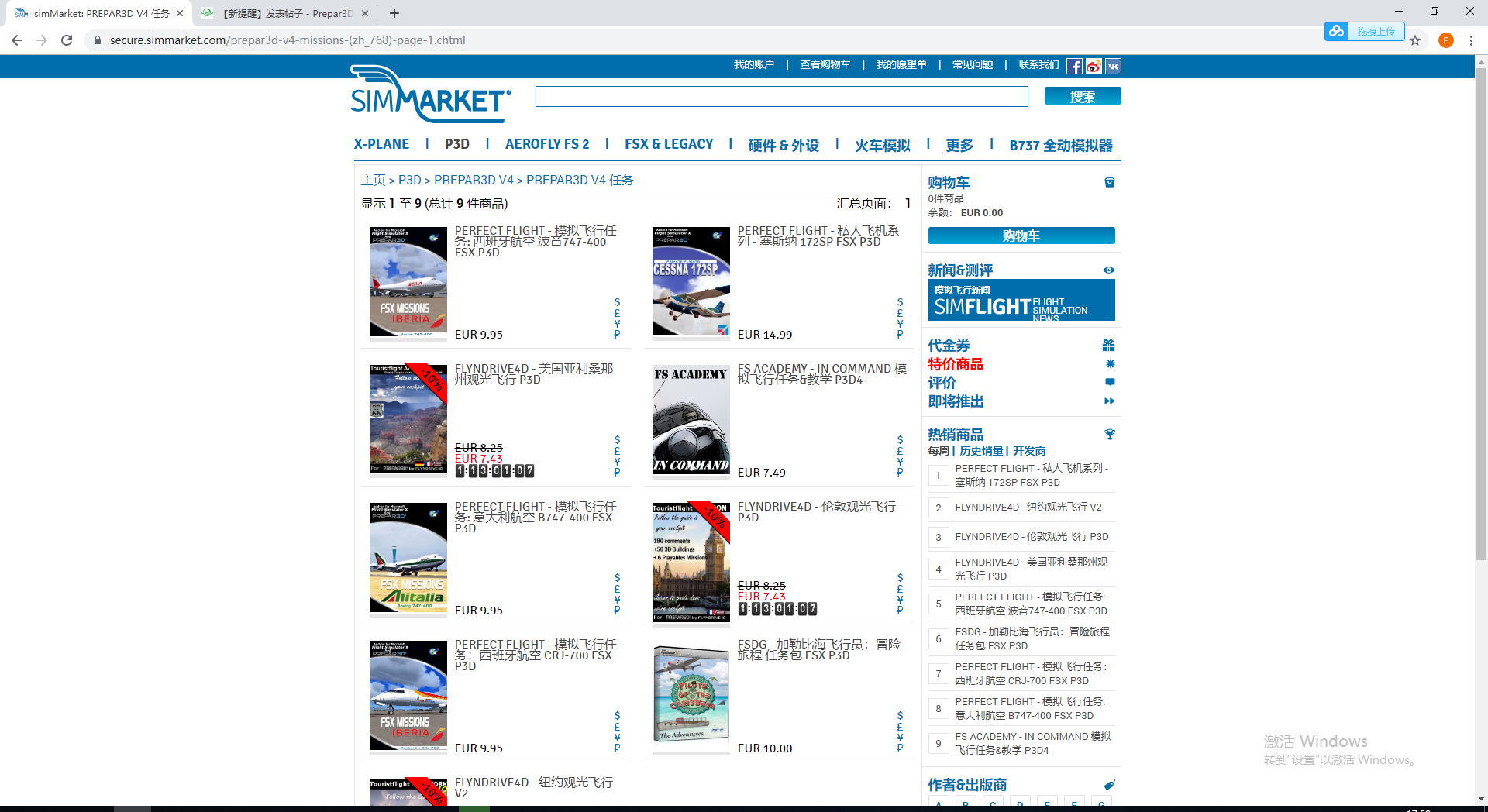1488x812 pixels.
Task: Click the cloud upload 拖拽上传 extension button
Action: 1364,32
